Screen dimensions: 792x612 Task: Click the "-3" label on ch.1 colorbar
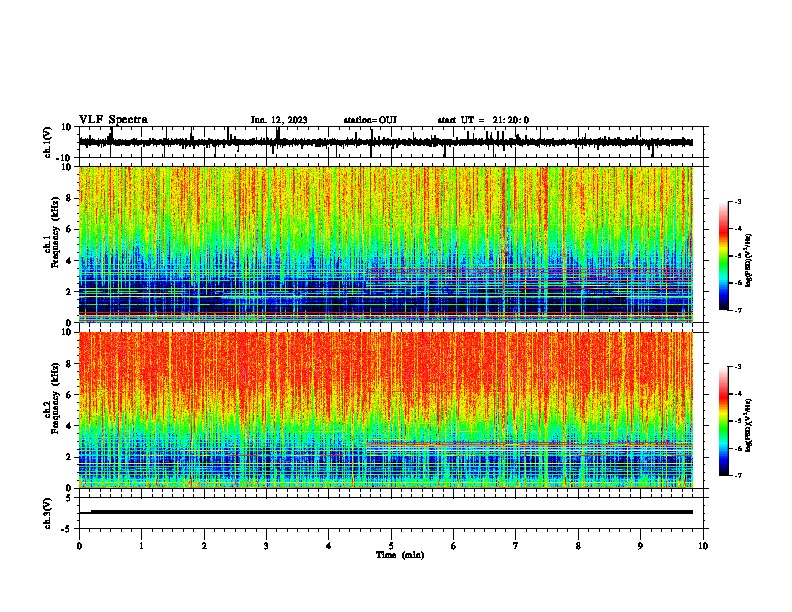pyautogui.click(x=737, y=202)
